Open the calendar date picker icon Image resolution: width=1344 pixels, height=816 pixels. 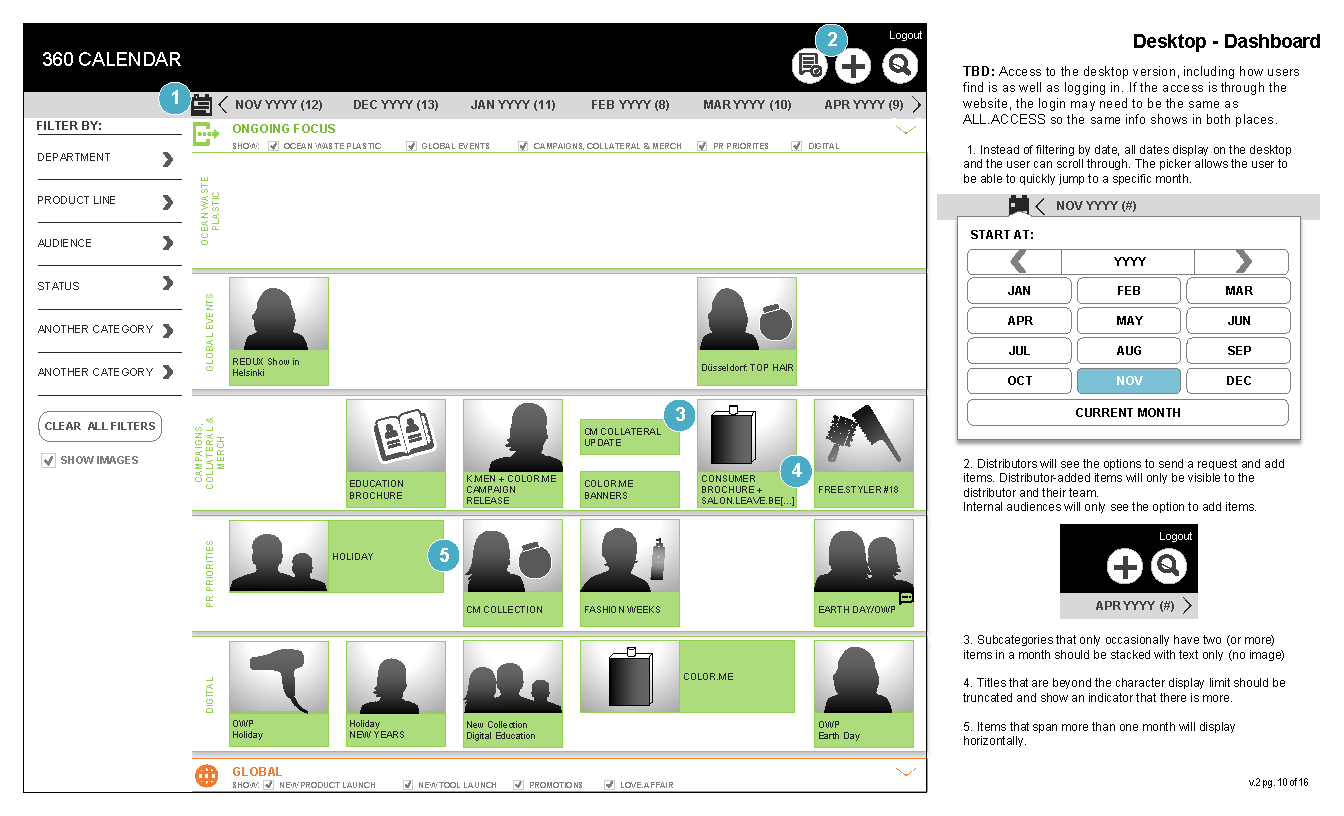click(x=201, y=104)
